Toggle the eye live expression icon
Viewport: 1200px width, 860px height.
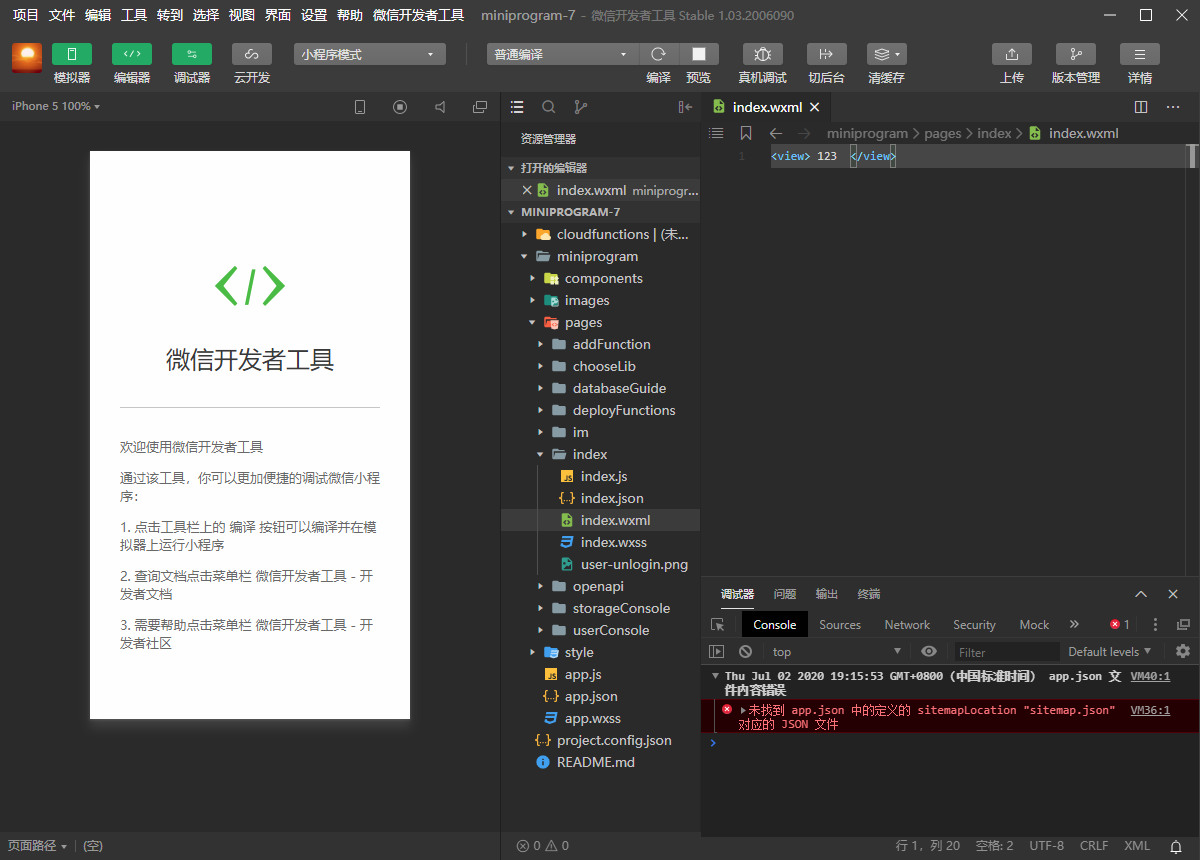(x=929, y=652)
